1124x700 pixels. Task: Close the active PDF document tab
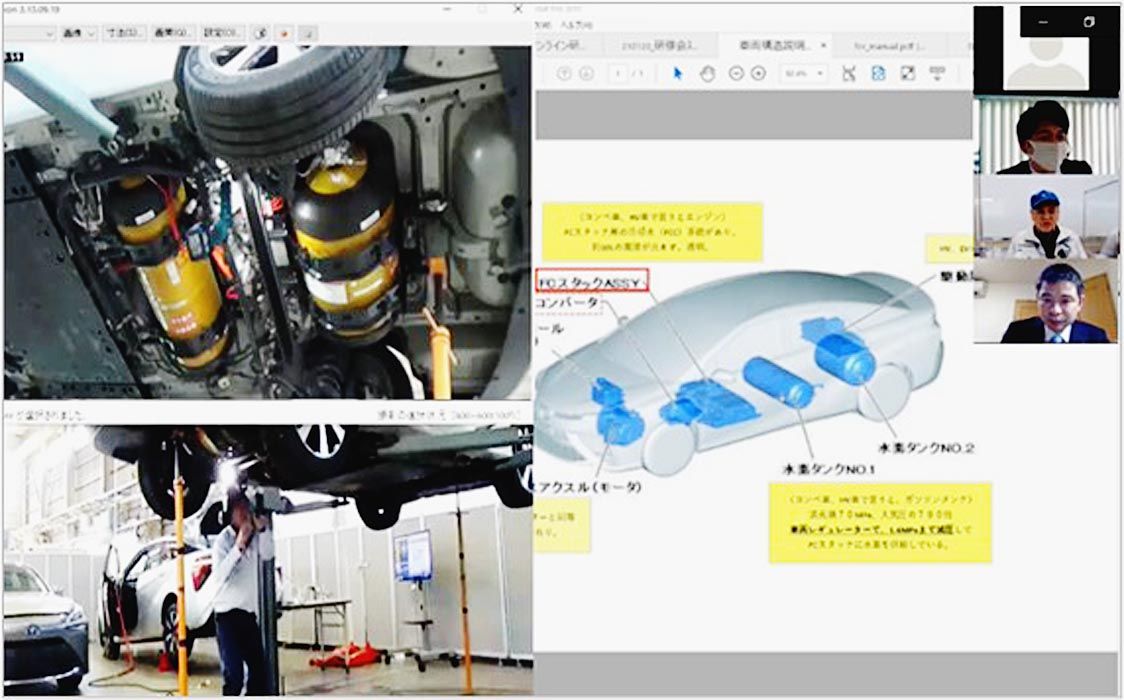[x=822, y=45]
